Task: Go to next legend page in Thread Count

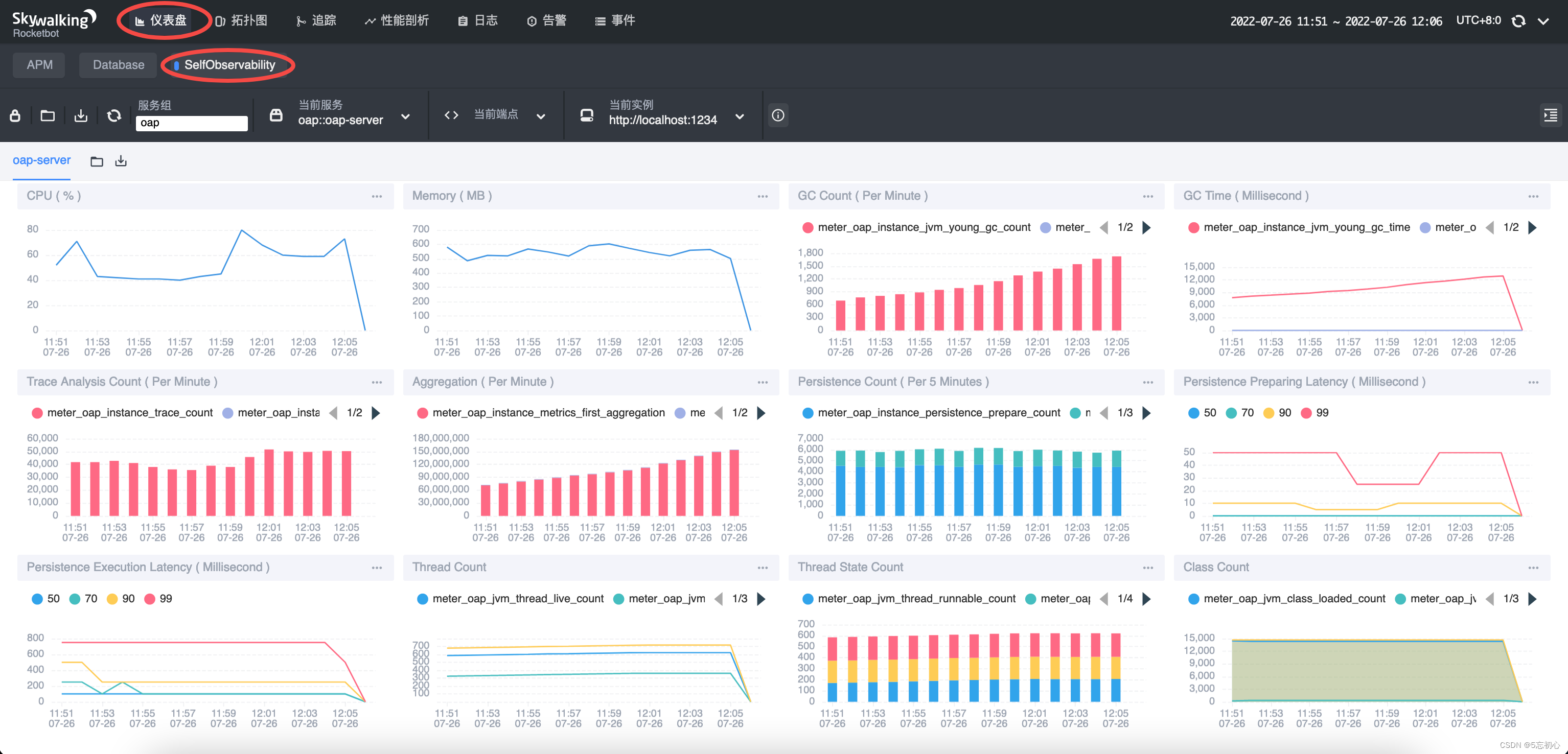Action: point(761,599)
